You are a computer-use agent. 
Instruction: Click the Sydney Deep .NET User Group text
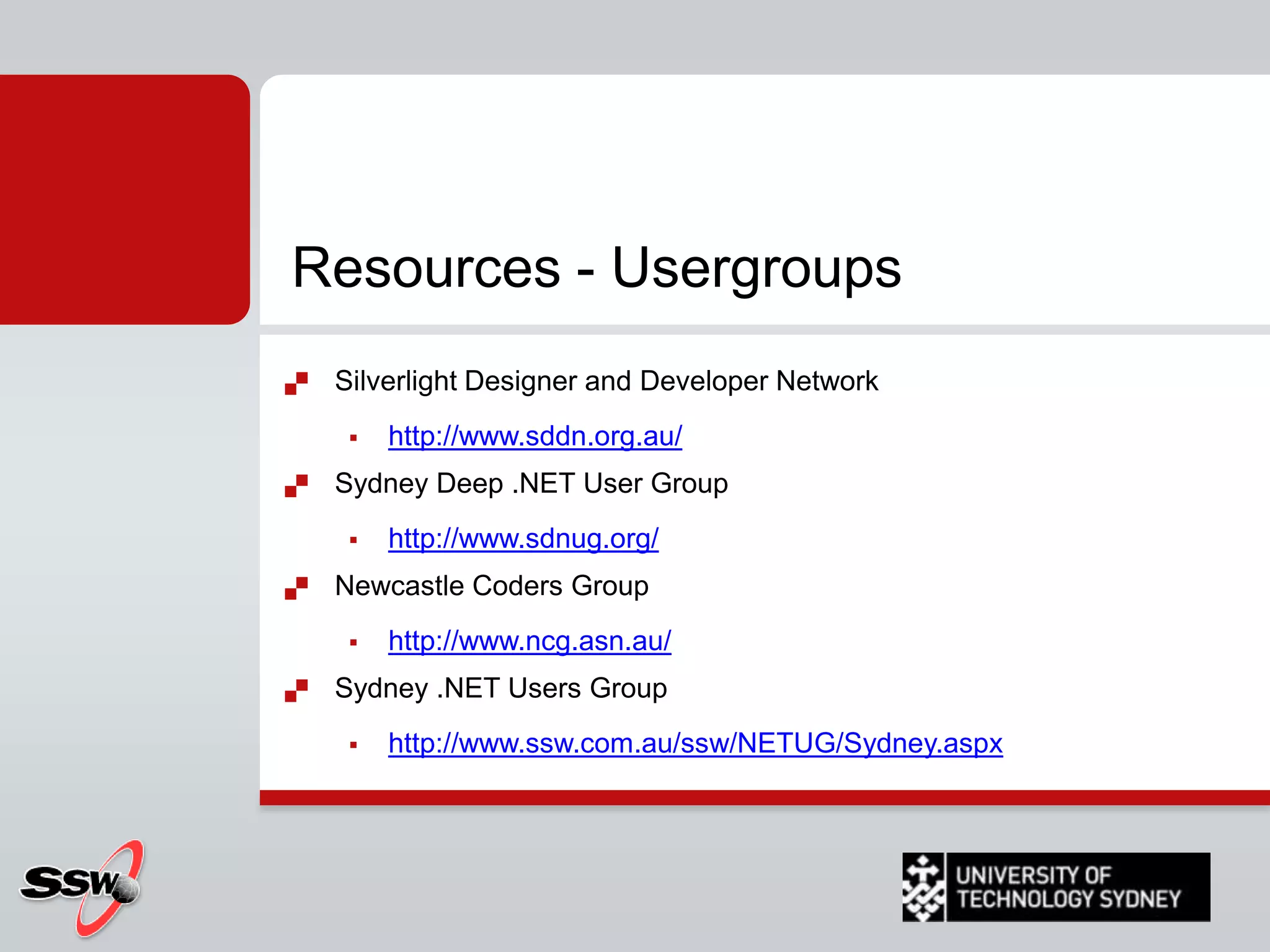click(x=531, y=483)
